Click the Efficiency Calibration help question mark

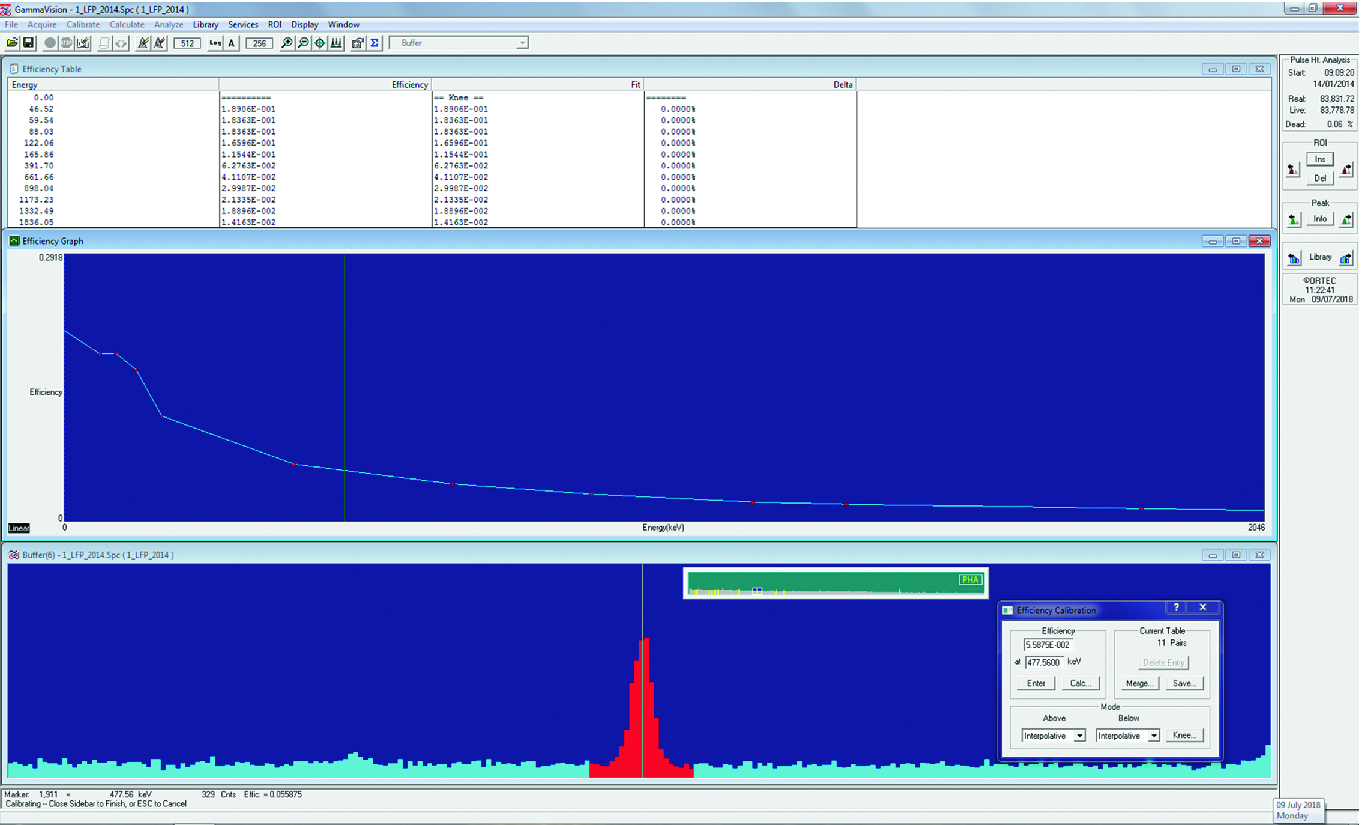pos(1176,607)
